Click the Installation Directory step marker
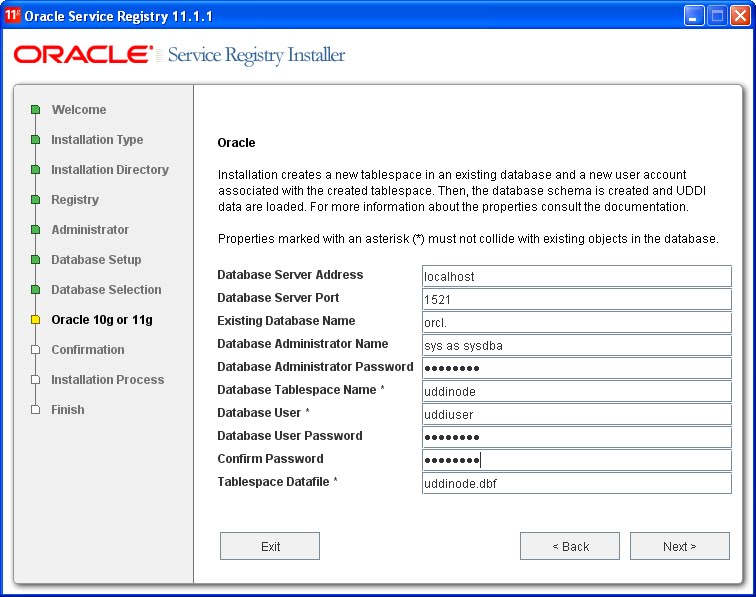The width and height of the screenshot is (756, 597). pyautogui.click(x=35, y=169)
